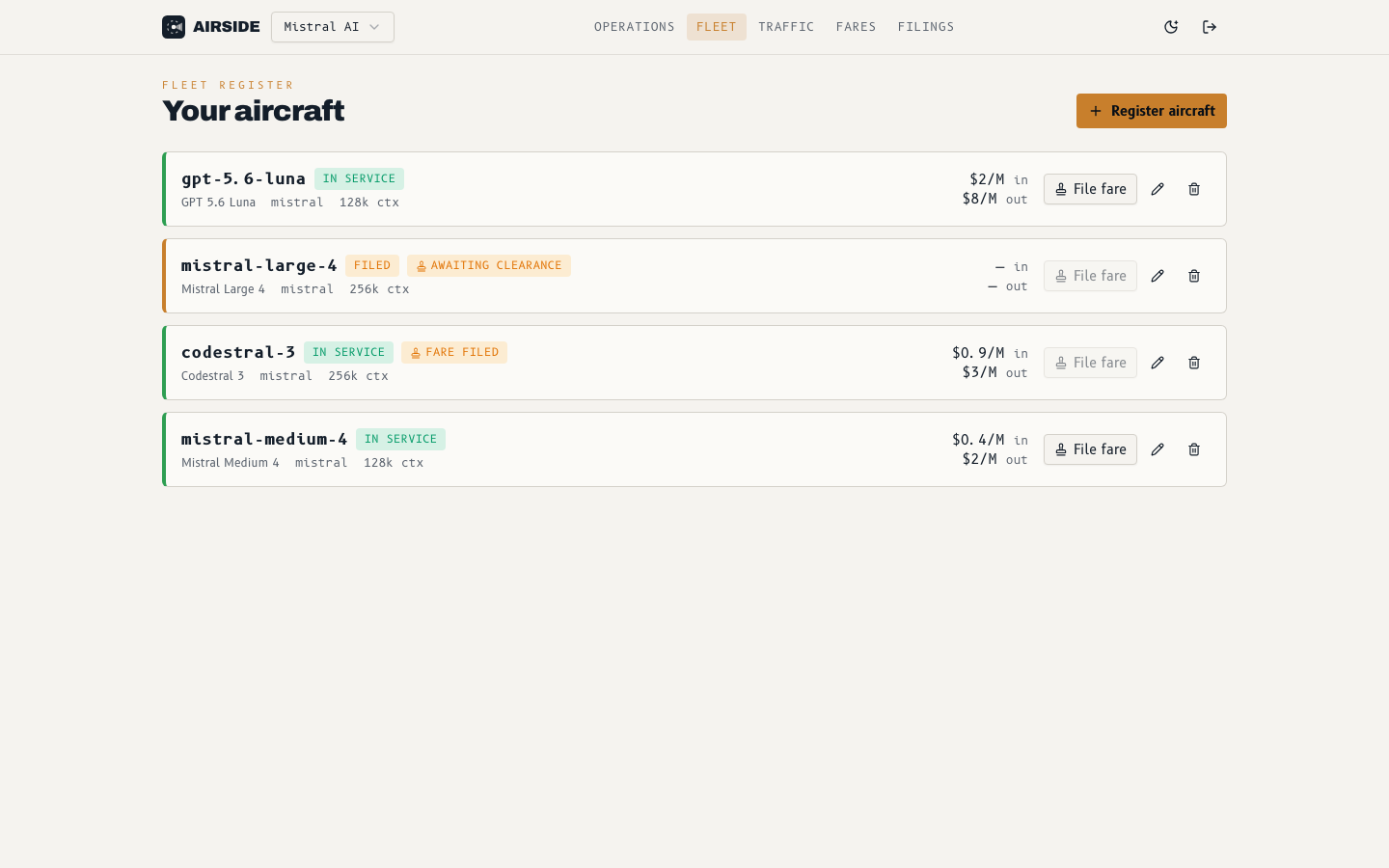Select the Fleet tab
The width and height of the screenshot is (1389, 868).
(717, 27)
